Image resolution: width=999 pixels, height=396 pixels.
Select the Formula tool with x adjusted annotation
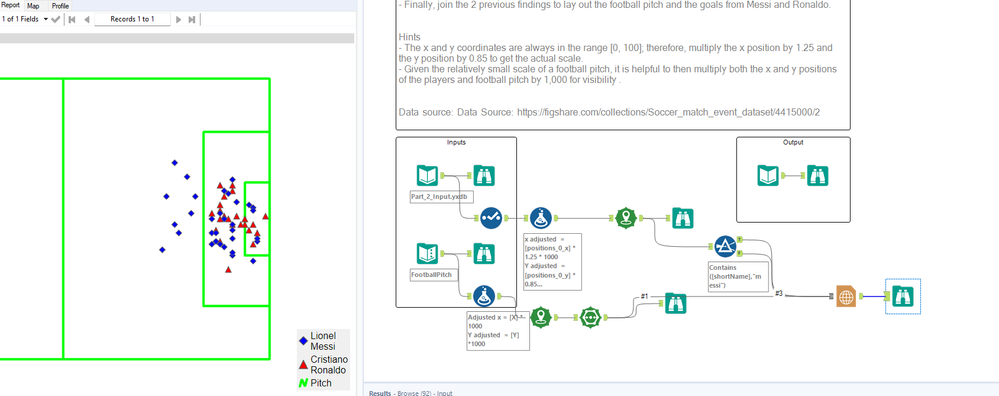pyautogui.click(x=541, y=218)
